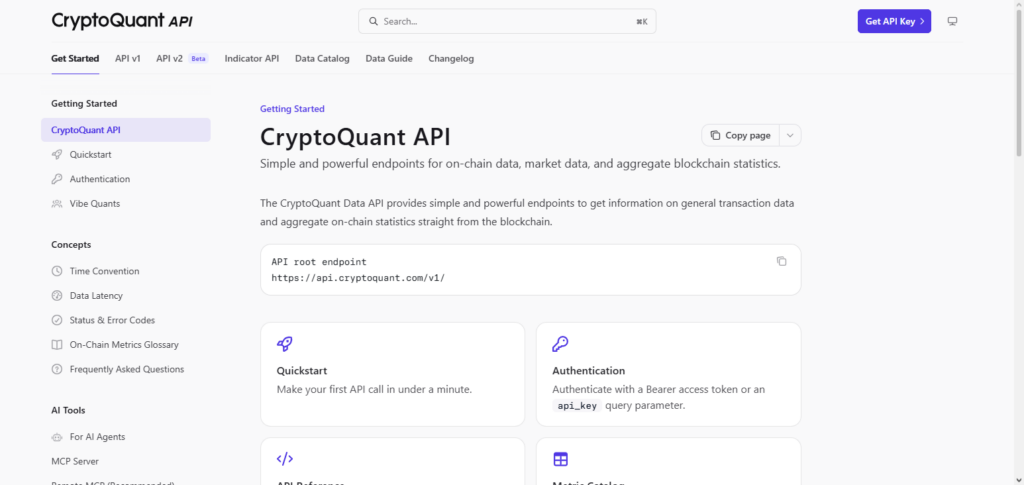Click the api_key inline code text
1024x485 pixels.
[577, 405]
